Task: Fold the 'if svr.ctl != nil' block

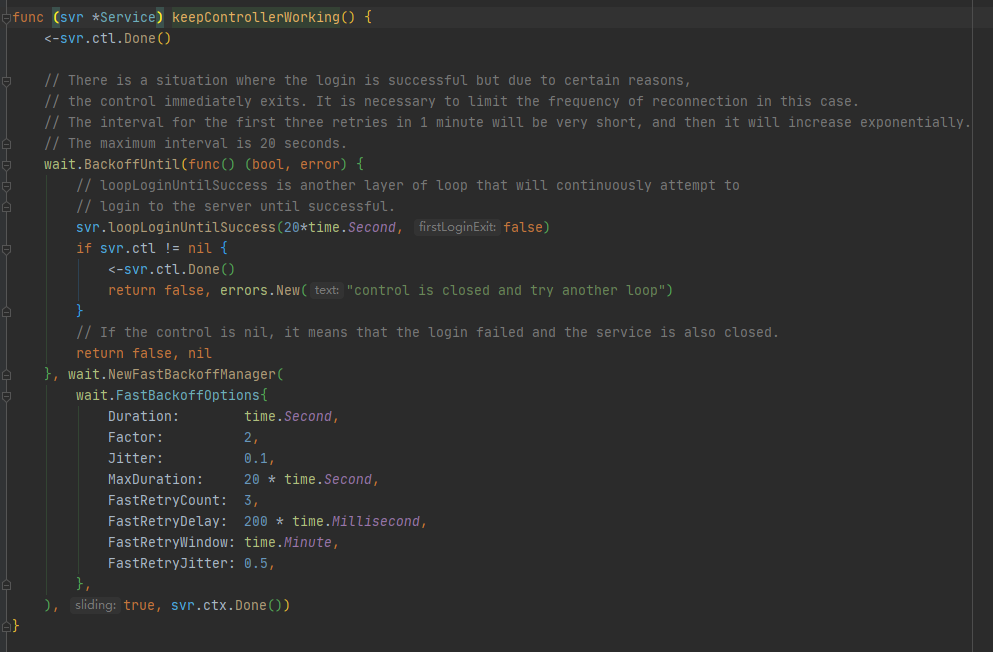Action: (x=6, y=248)
